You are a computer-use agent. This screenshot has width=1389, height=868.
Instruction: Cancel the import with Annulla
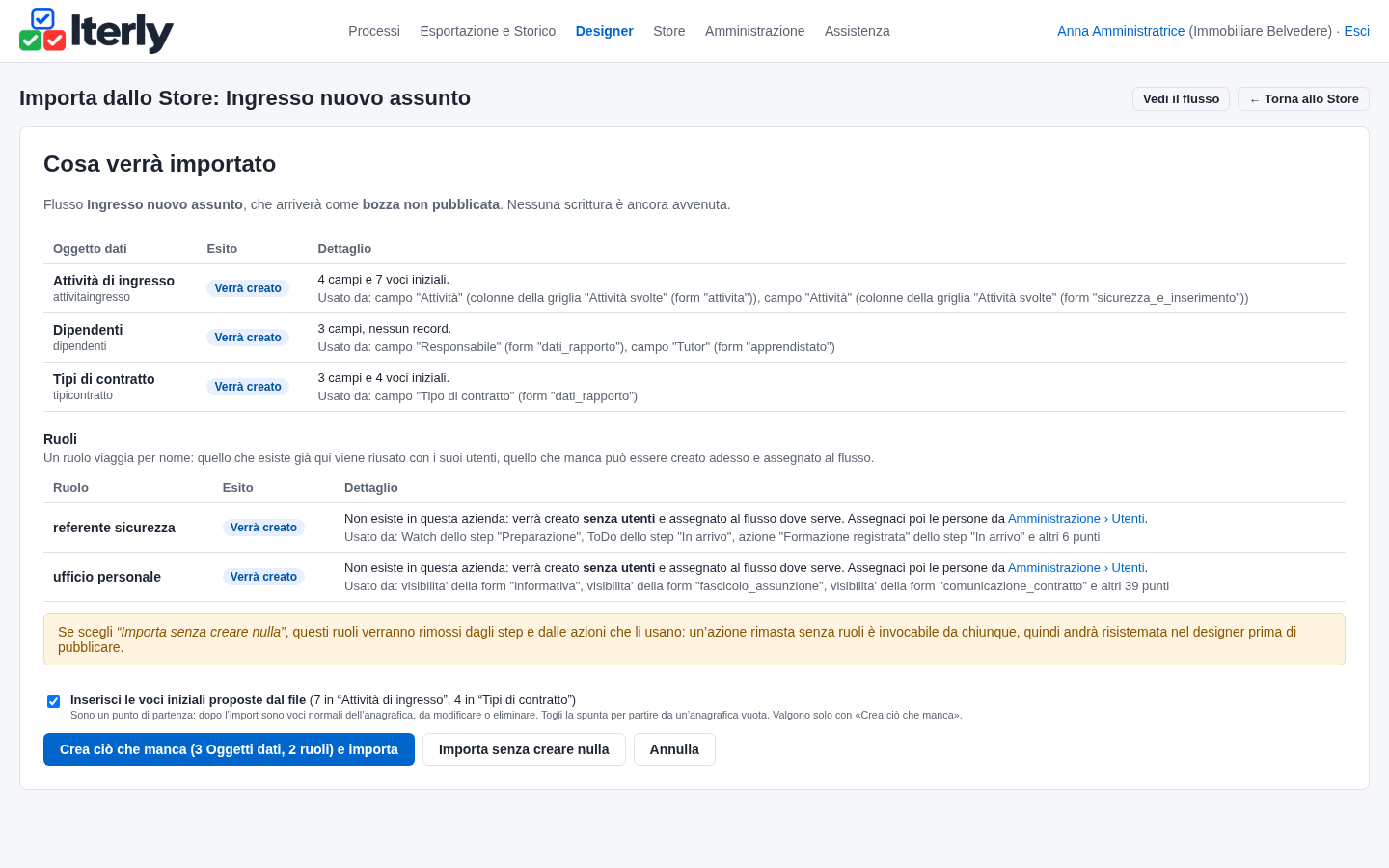pos(674,749)
